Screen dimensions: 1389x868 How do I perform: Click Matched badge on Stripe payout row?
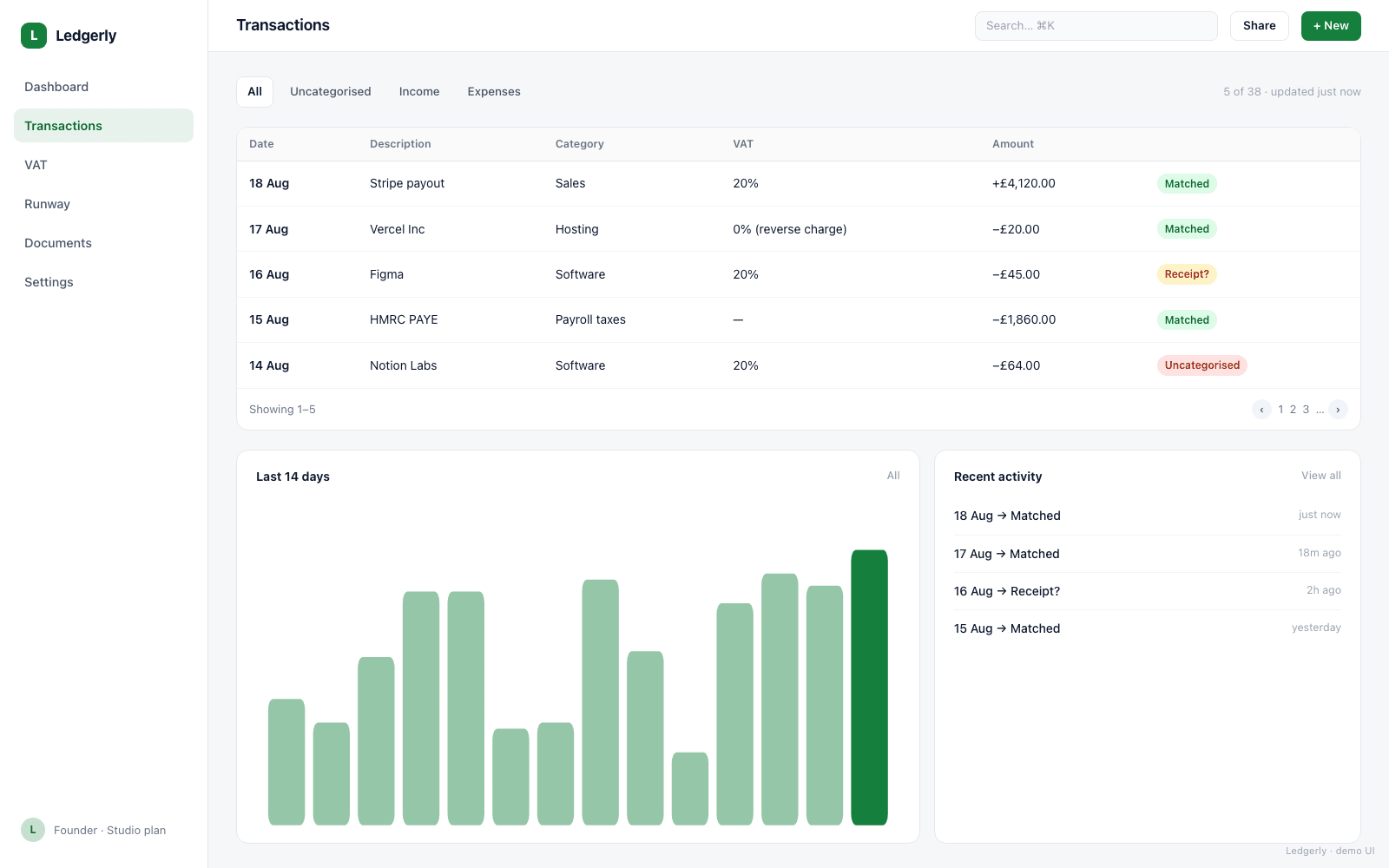point(1187,184)
